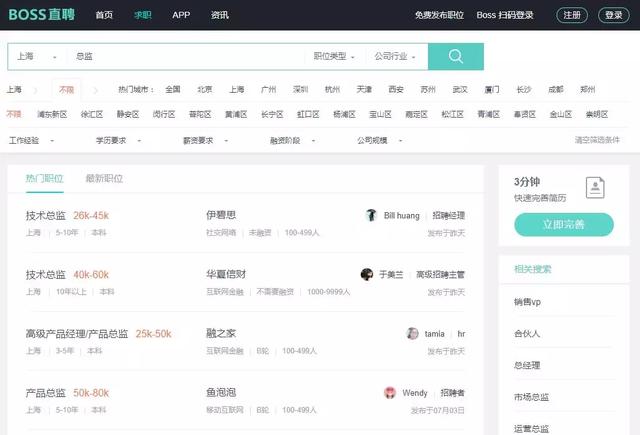This screenshot has width=640, height=435.
Task: Search related term 总经理
Action: pyautogui.click(x=527, y=365)
